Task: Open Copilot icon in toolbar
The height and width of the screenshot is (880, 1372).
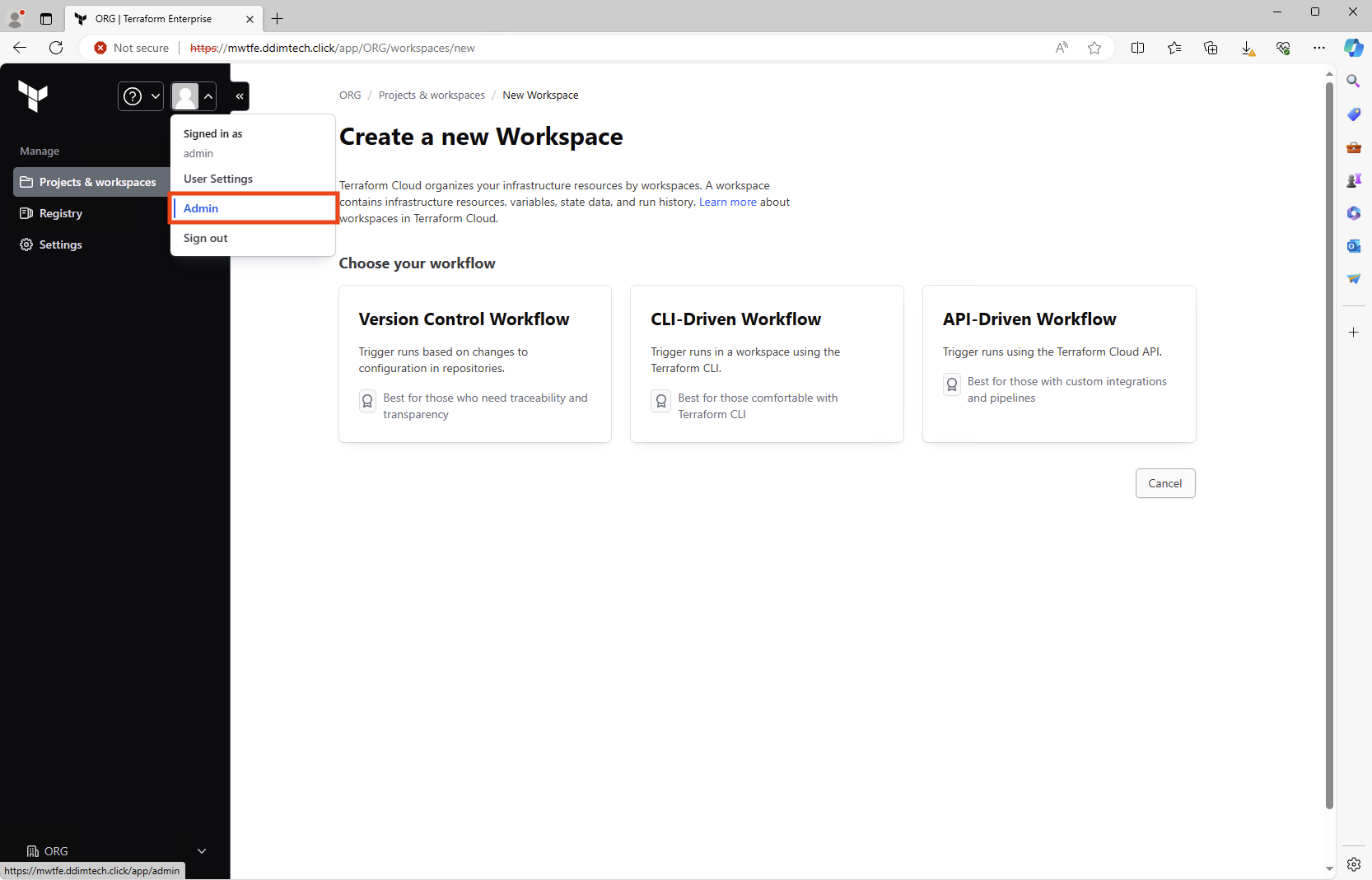Action: pyautogui.click(x=1354, y=48)
